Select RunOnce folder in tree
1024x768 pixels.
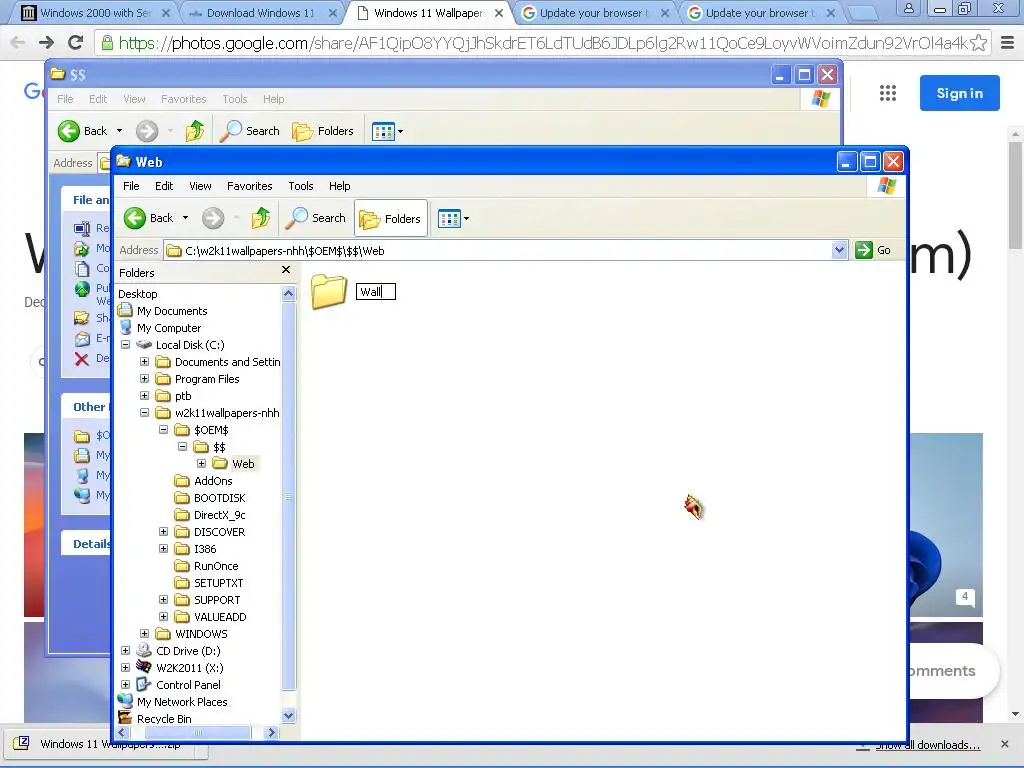pyautogui.click(x=216, y=566)
